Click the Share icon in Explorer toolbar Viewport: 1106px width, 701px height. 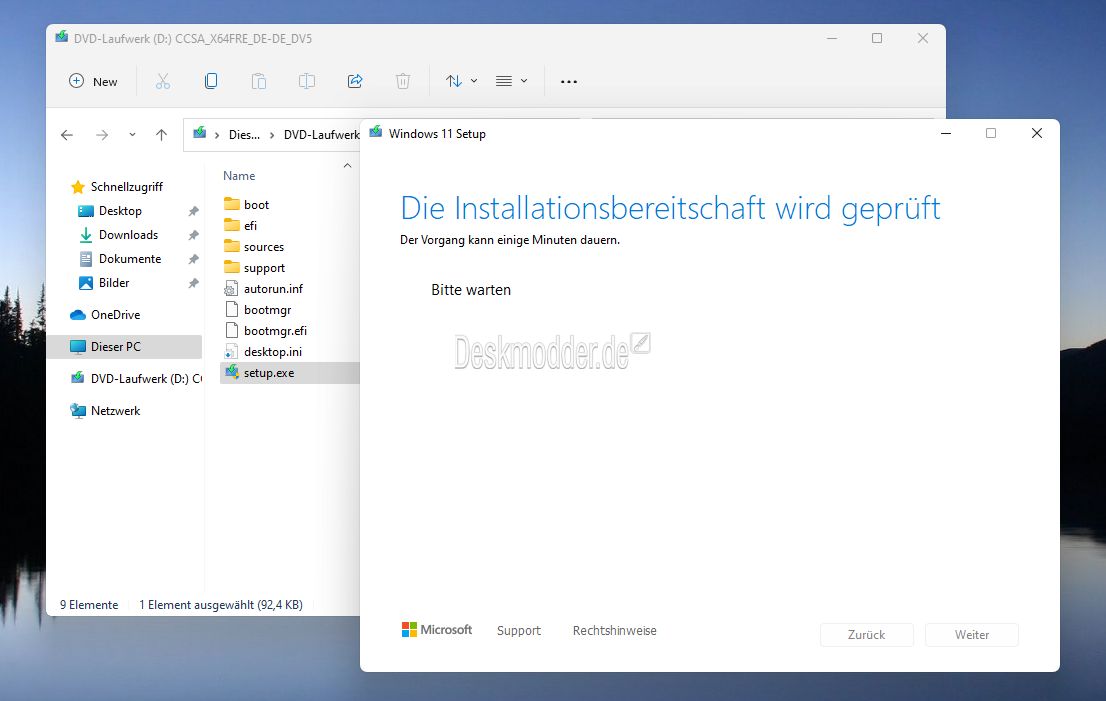[x=355, y=81]
